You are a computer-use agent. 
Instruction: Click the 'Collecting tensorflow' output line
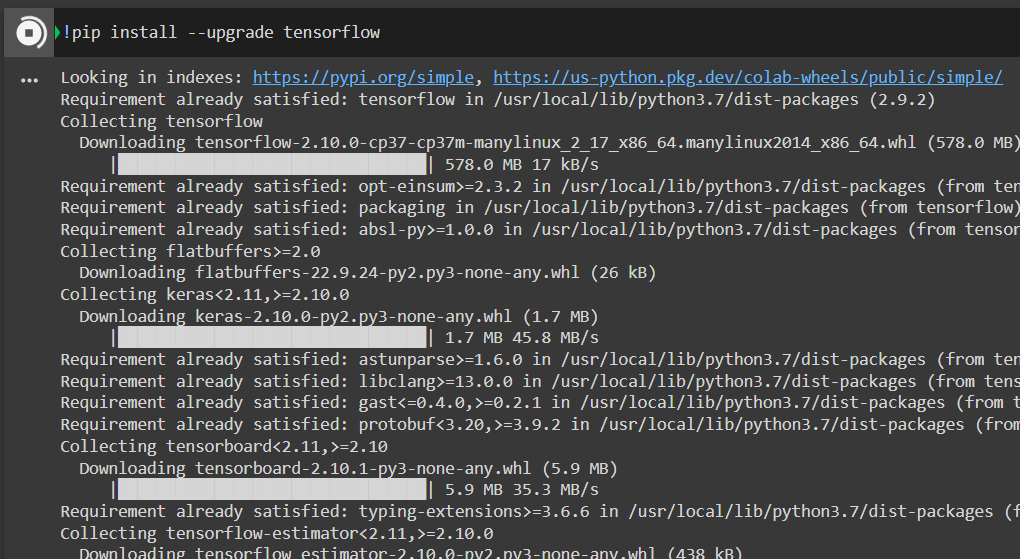click(x=162, y=121)
